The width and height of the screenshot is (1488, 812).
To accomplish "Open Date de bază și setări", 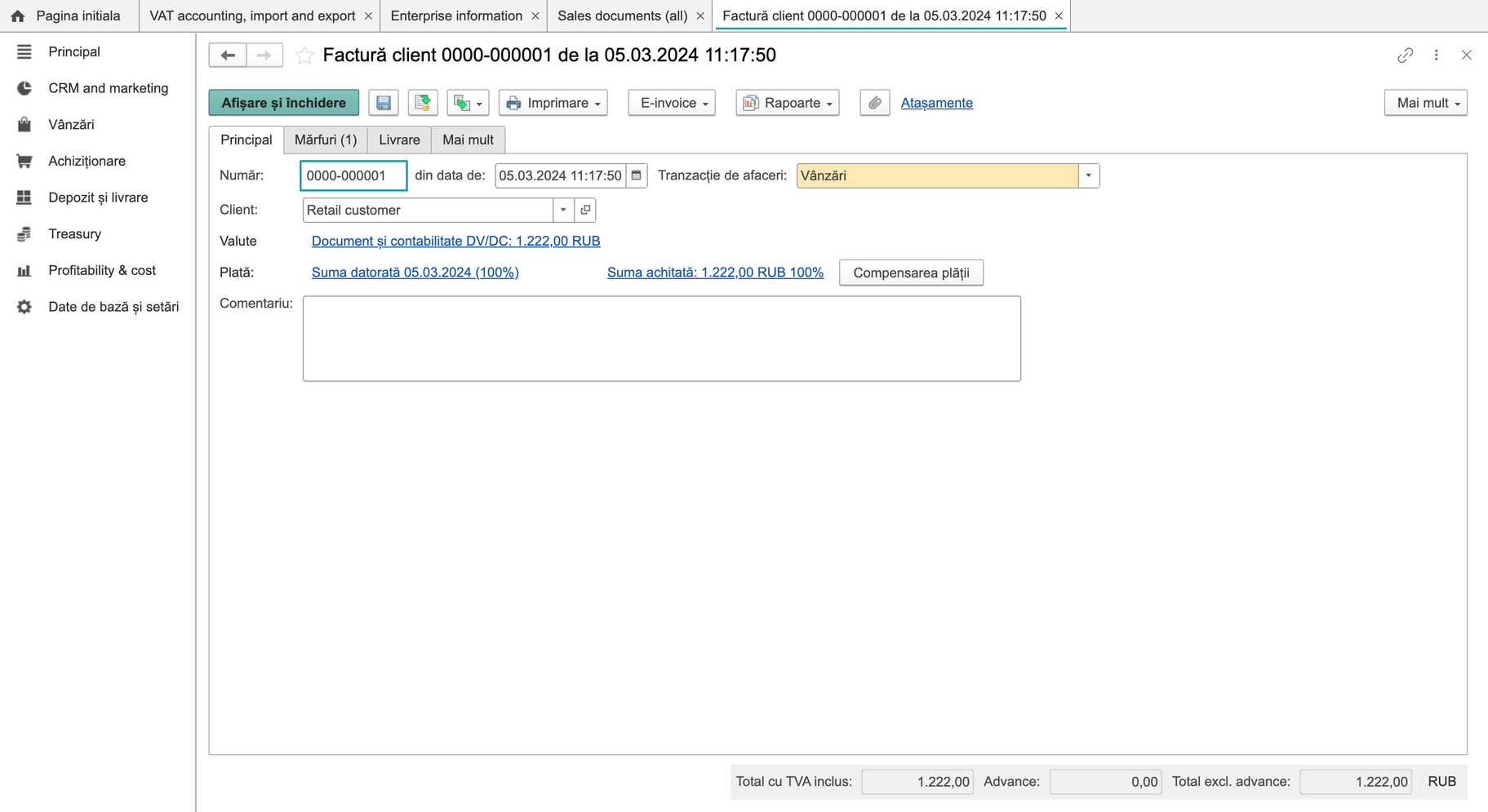I will click(113, 307).
